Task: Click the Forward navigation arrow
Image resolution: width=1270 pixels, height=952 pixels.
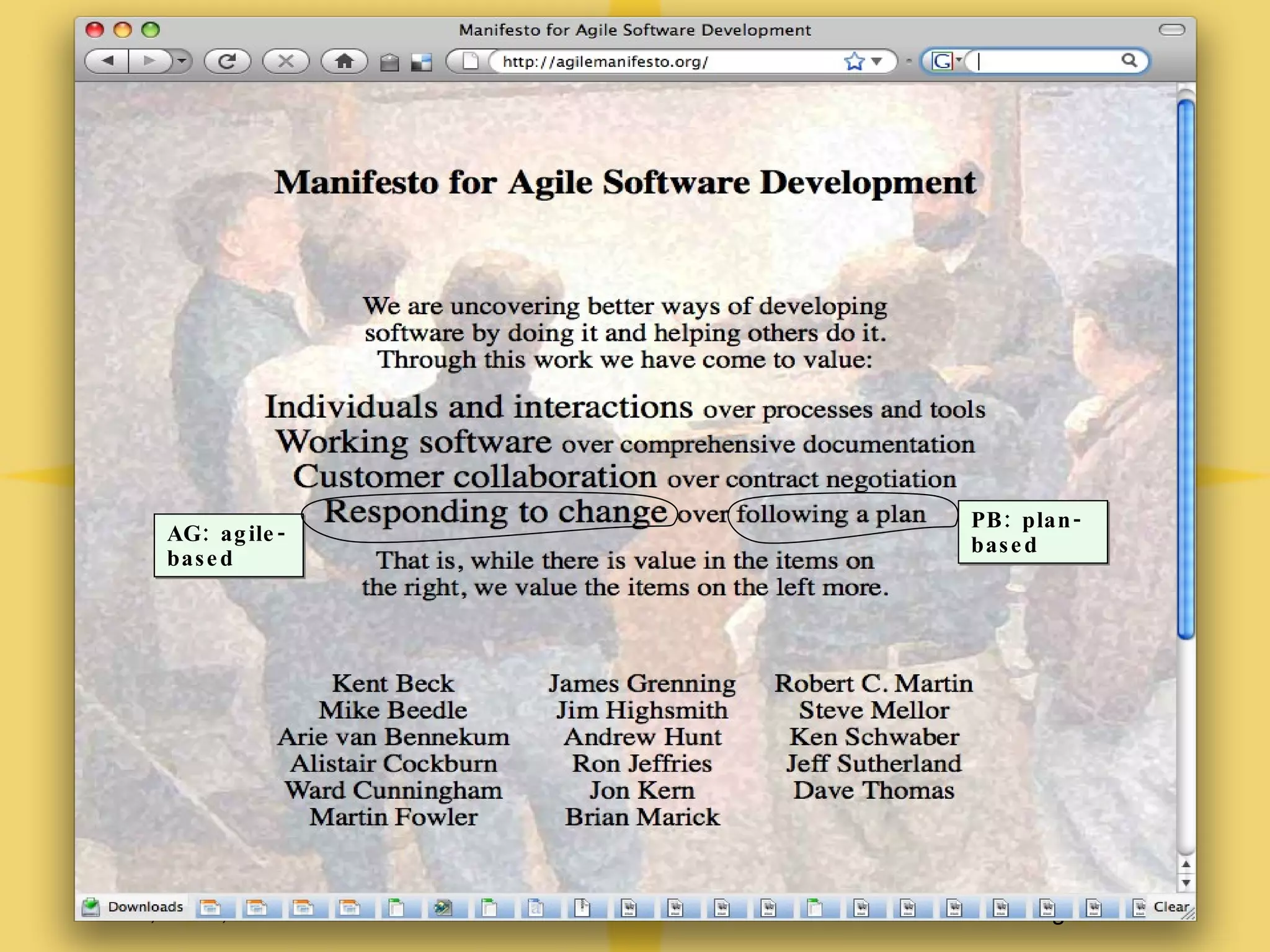Action: (149, 61)
